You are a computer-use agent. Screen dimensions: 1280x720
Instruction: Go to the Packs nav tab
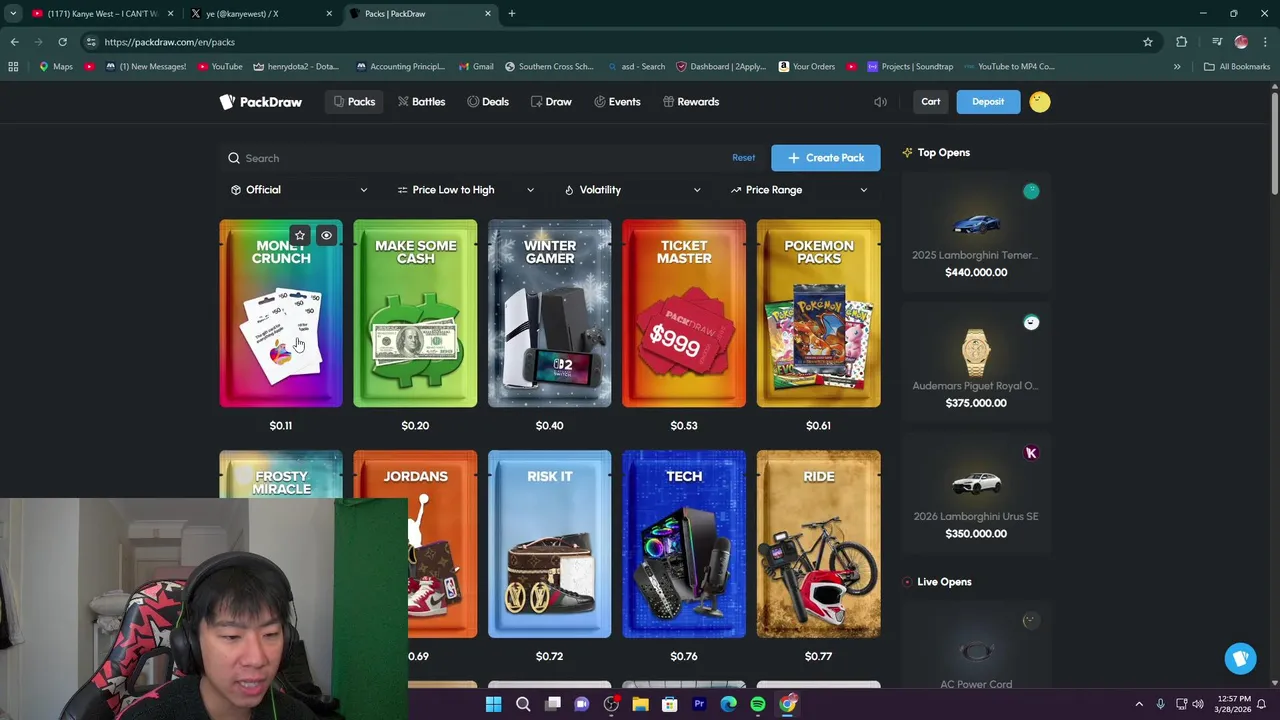[354, 102]
